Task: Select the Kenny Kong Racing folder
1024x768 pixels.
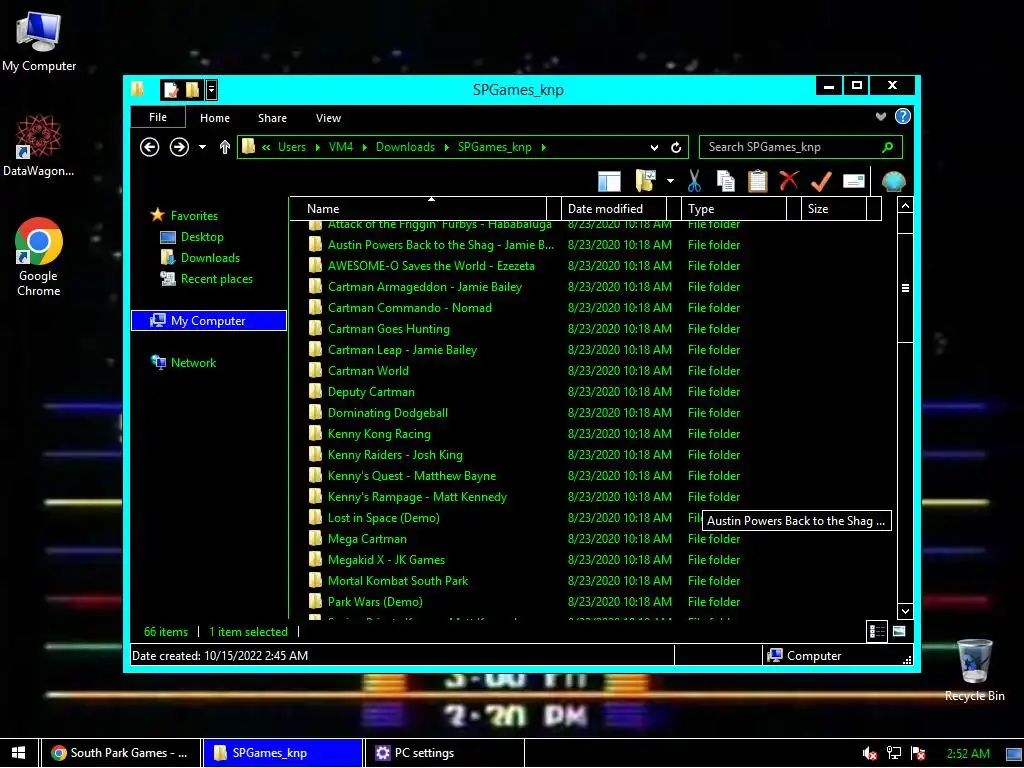Action: 379,434
